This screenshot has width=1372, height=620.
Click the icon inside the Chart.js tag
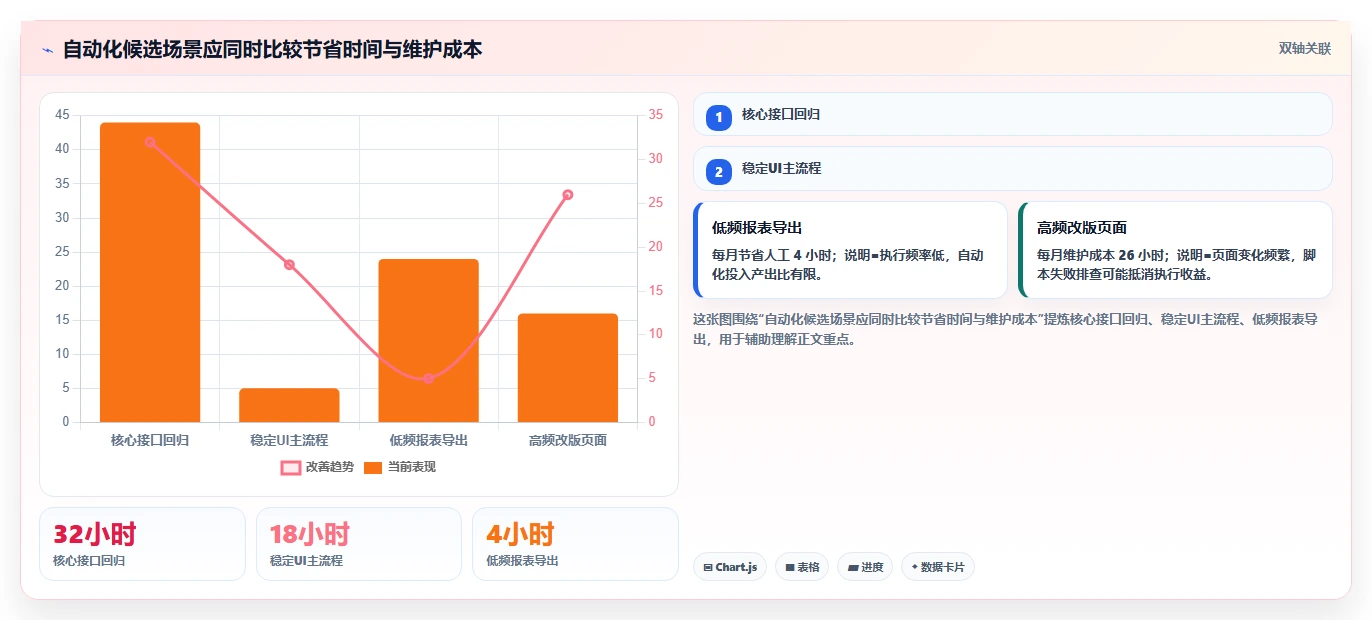tap(708, 567)
